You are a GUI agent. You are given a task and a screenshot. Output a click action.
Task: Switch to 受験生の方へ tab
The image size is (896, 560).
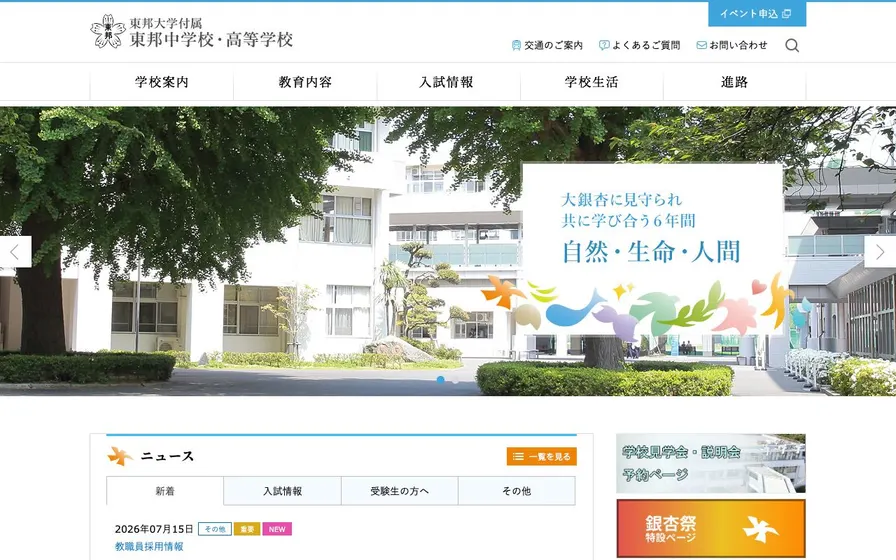(x=399, y=491)
